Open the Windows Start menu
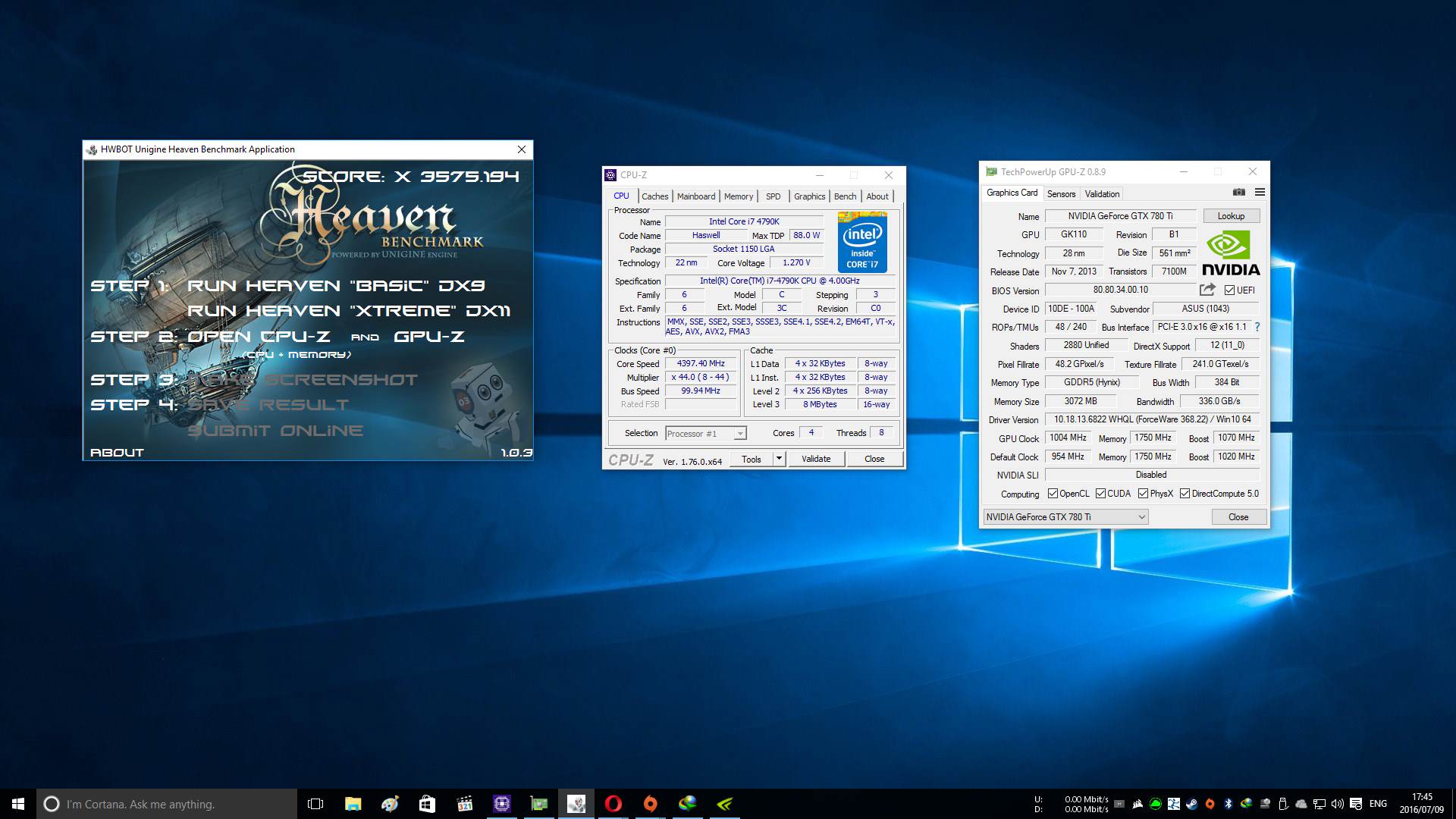This screenshot has width=1456, height=819. pos(18,804)
